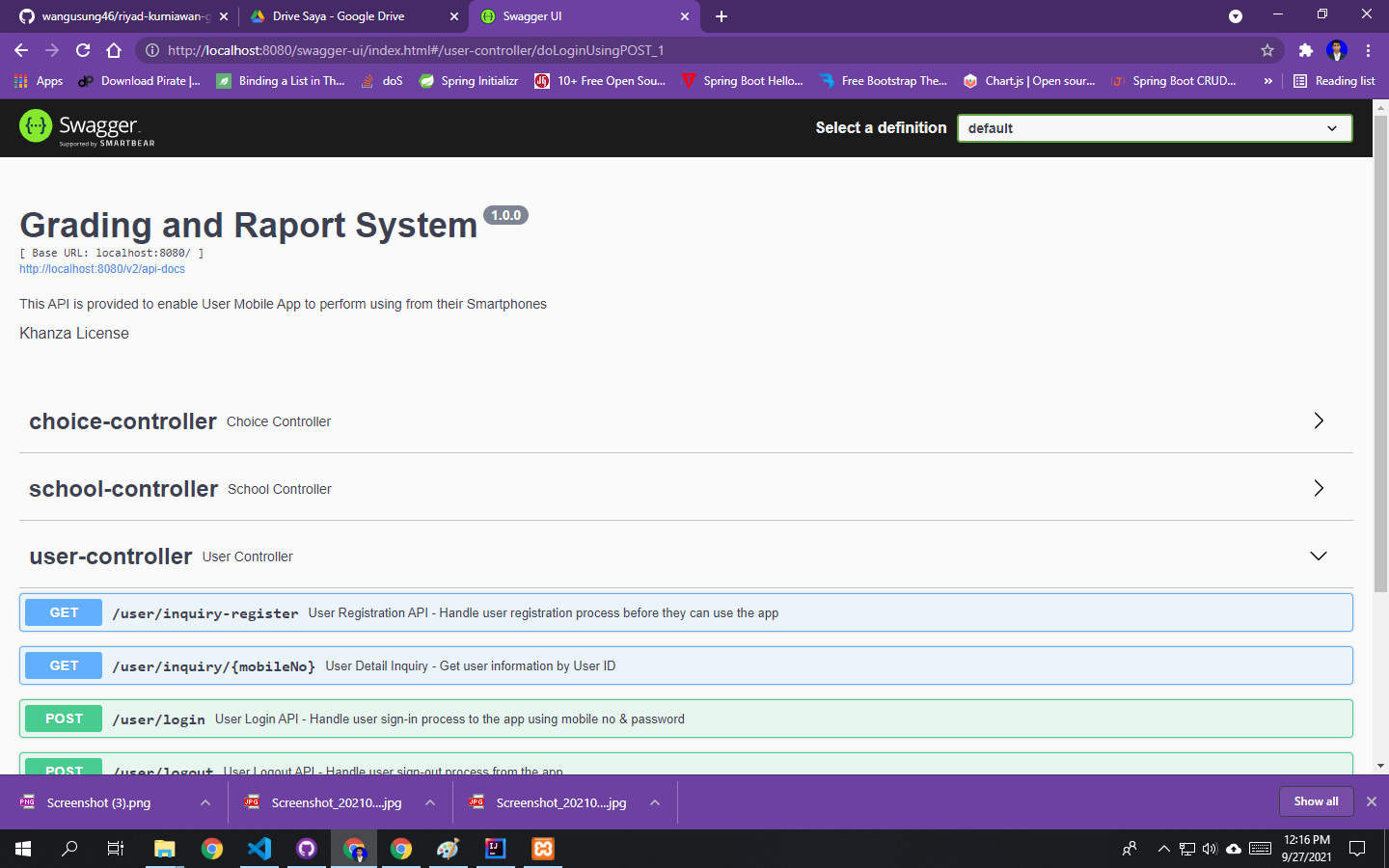
Task: Collapse the user-controller section
Action: pyautogui.click(x=686, y=556)
